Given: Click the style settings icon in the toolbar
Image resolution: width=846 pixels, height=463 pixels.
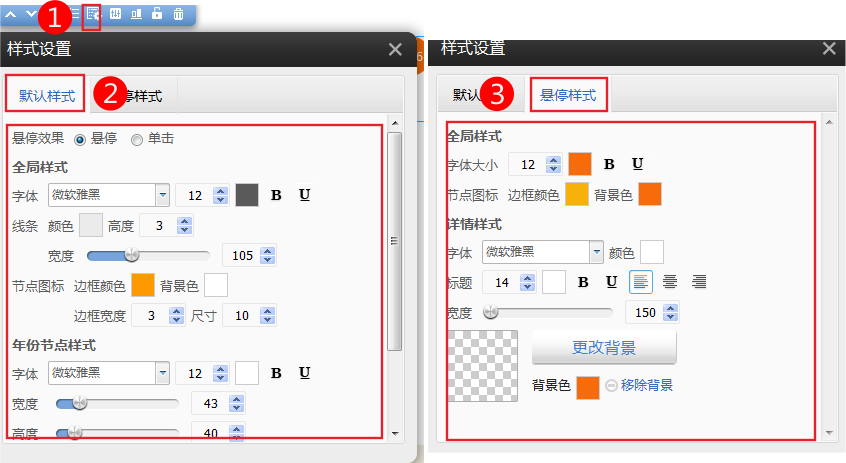Looking at the screenshot, I should click(92, 15).
